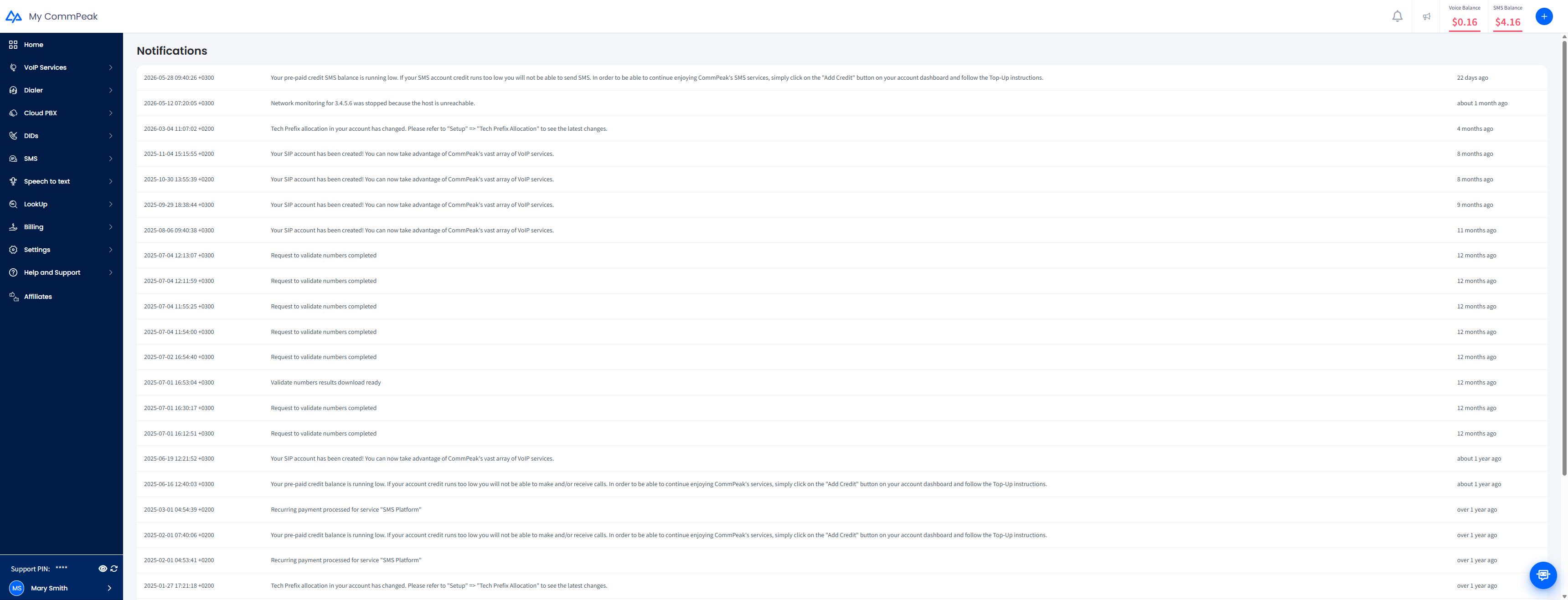Expand the DIDs chevron
Image resolution: width=1568 pixels, height=600 pixels.
click(x=111, y=136)
